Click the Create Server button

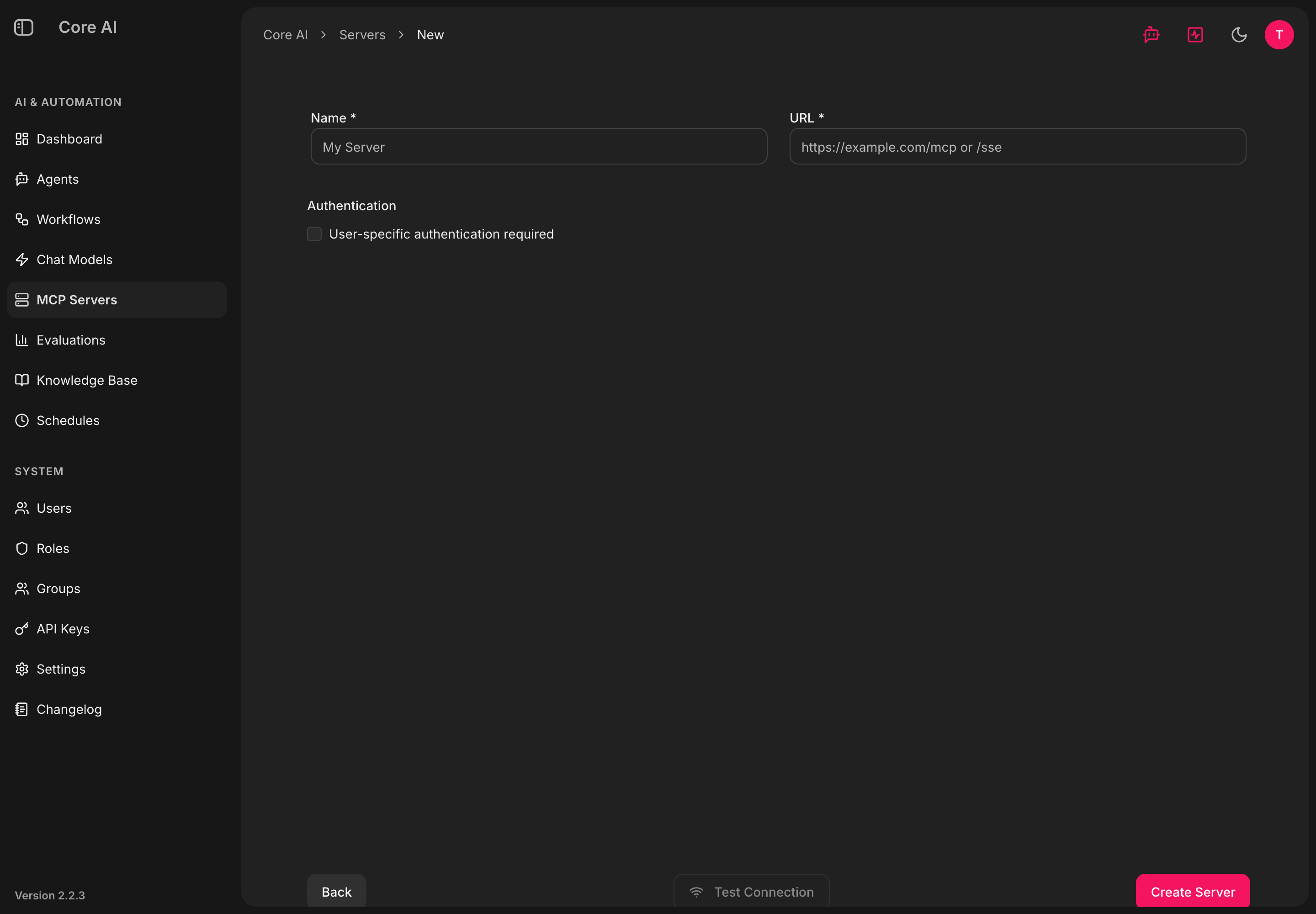pyautogui.click(x=1193, y=891)
